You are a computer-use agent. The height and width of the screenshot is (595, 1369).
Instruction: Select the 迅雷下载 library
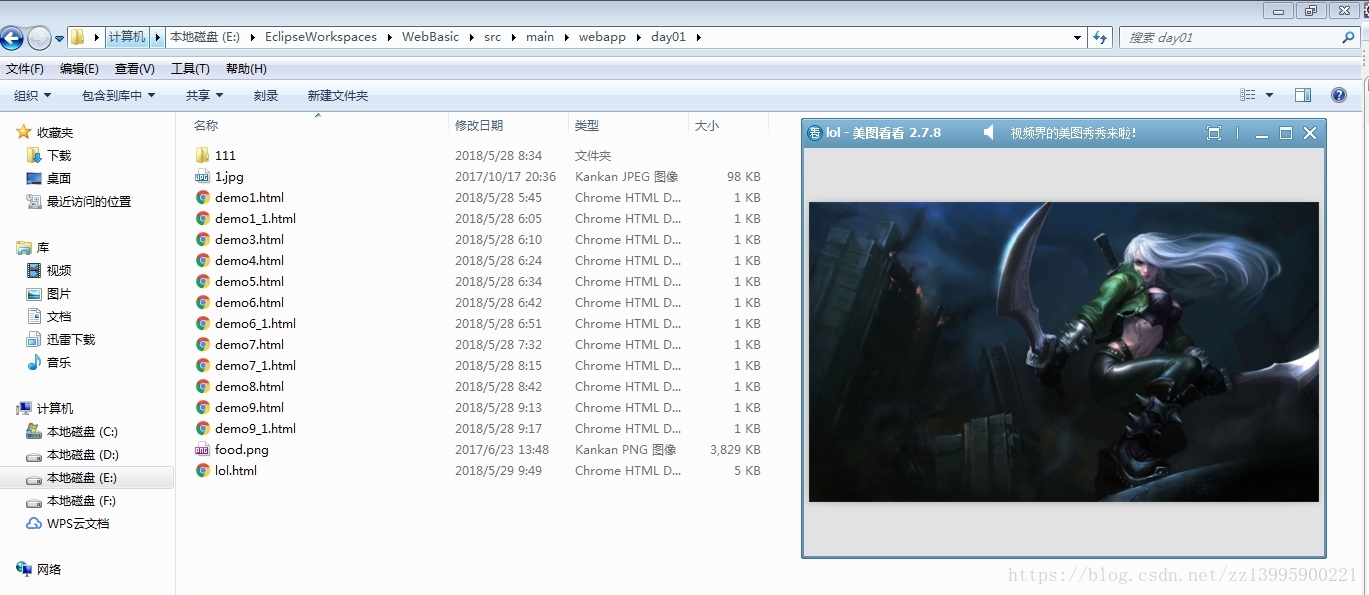70,339
